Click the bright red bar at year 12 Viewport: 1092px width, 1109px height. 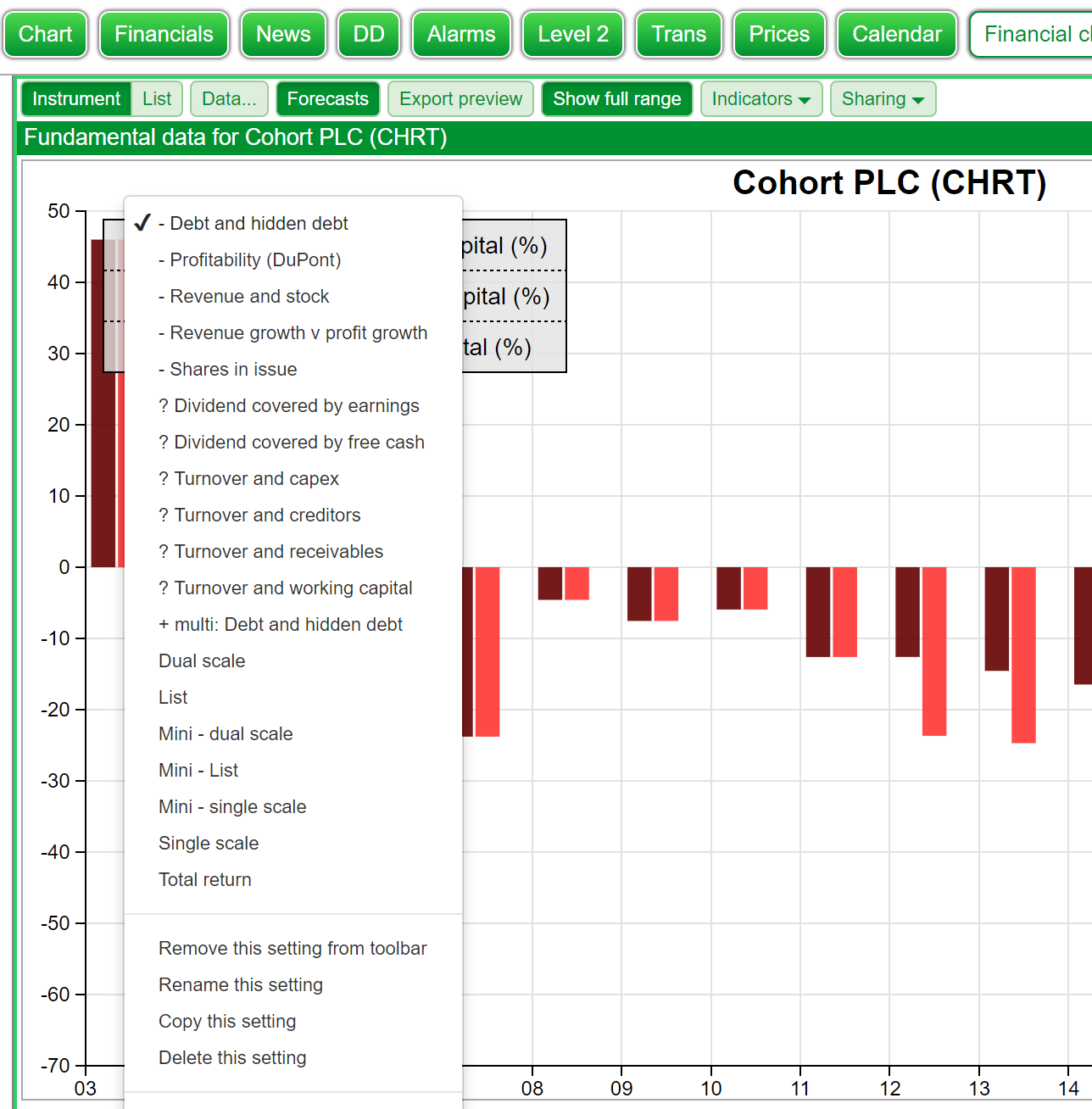(934, 651)
